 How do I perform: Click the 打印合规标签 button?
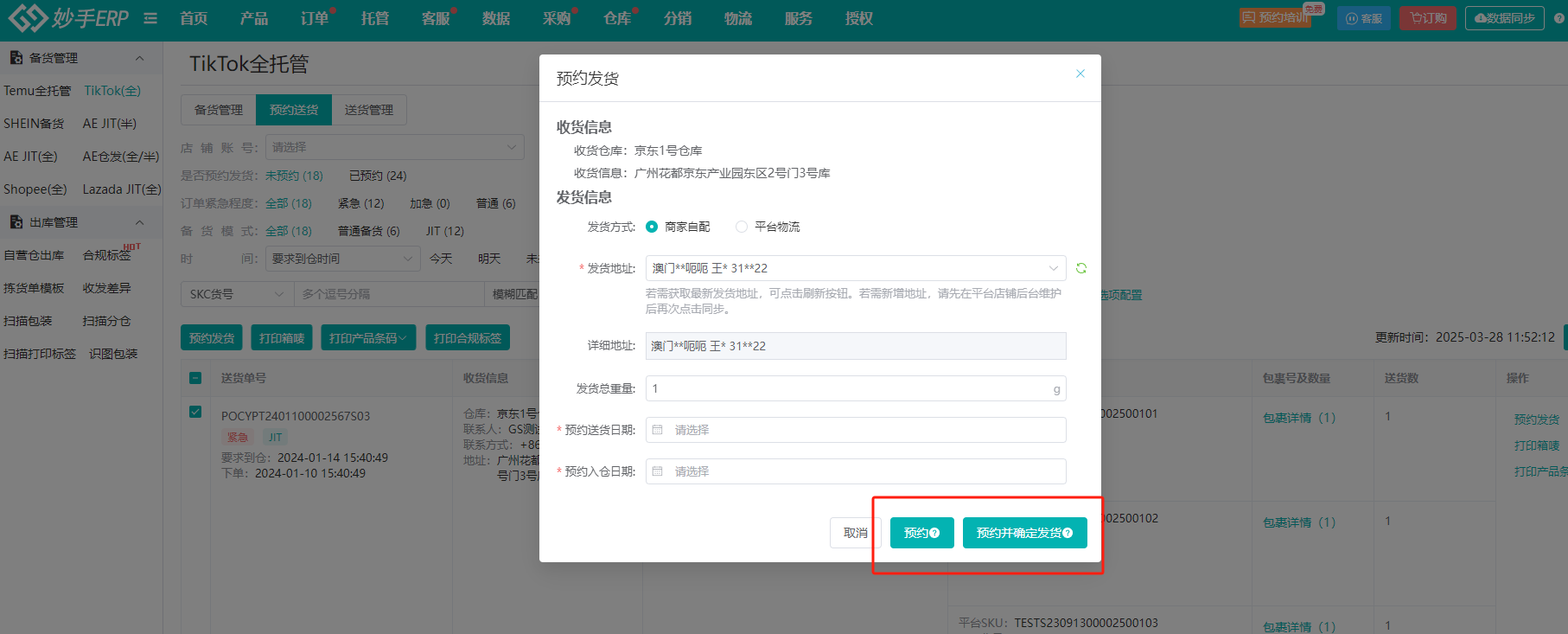coord(468,338)
